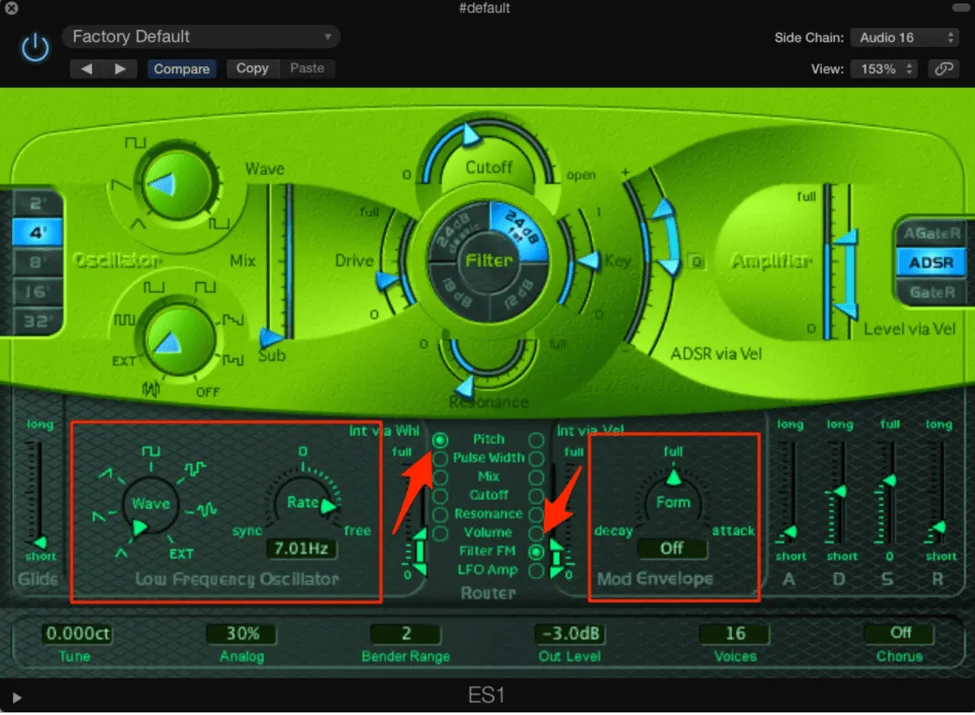Click the Sustain (S) envelope slider
Image resolution: width=975 pixels, height=715 pixels.
(x=889, y=492)
